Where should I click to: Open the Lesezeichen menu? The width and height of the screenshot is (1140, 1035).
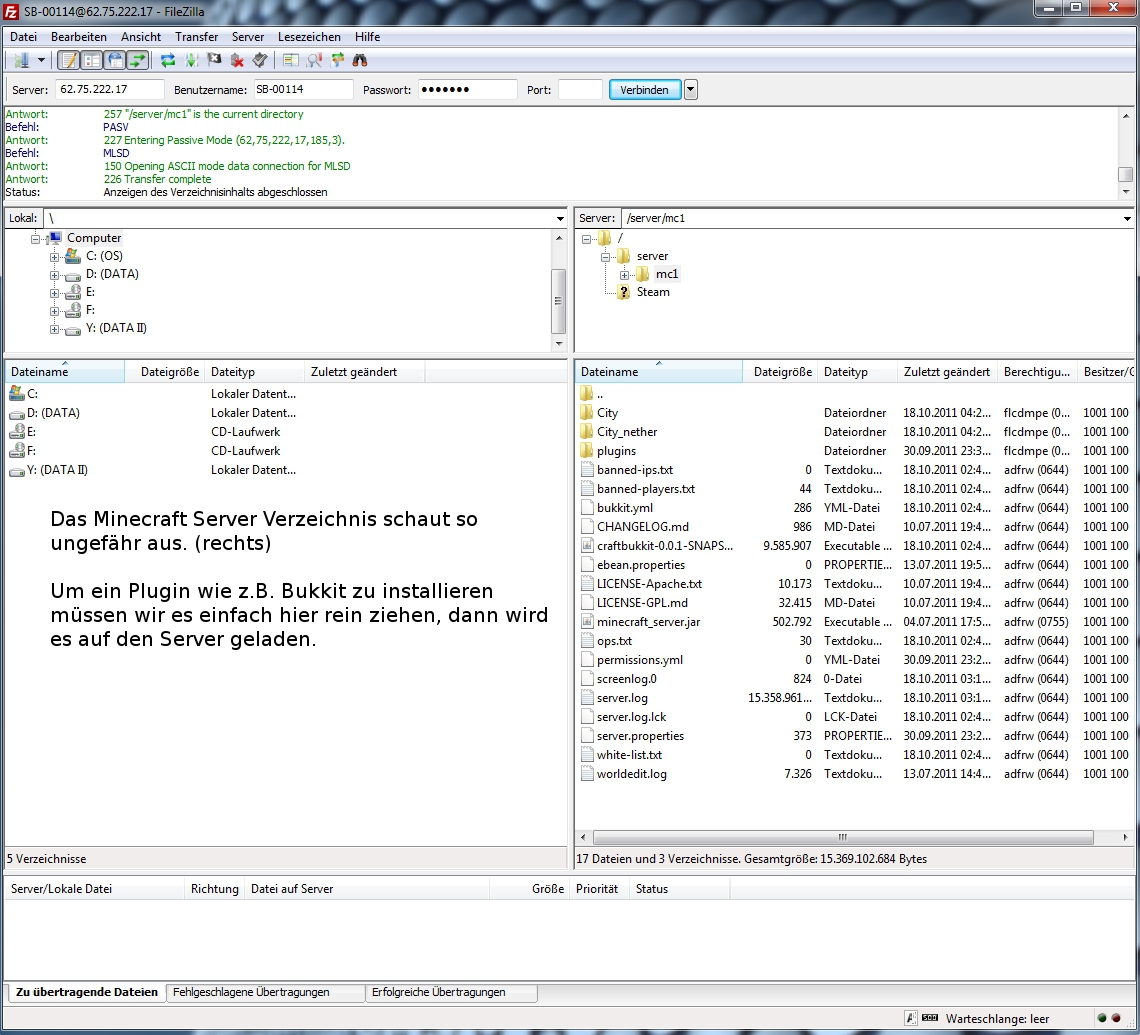309,37
